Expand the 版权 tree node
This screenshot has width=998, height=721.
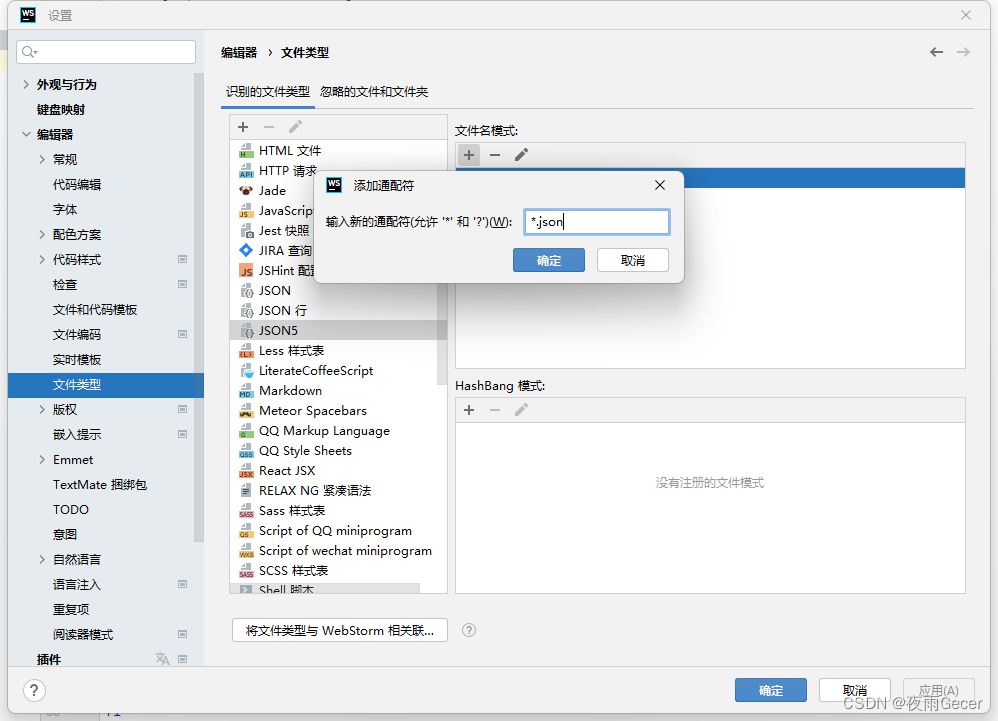pyautogui.click(x=42, y=409)
